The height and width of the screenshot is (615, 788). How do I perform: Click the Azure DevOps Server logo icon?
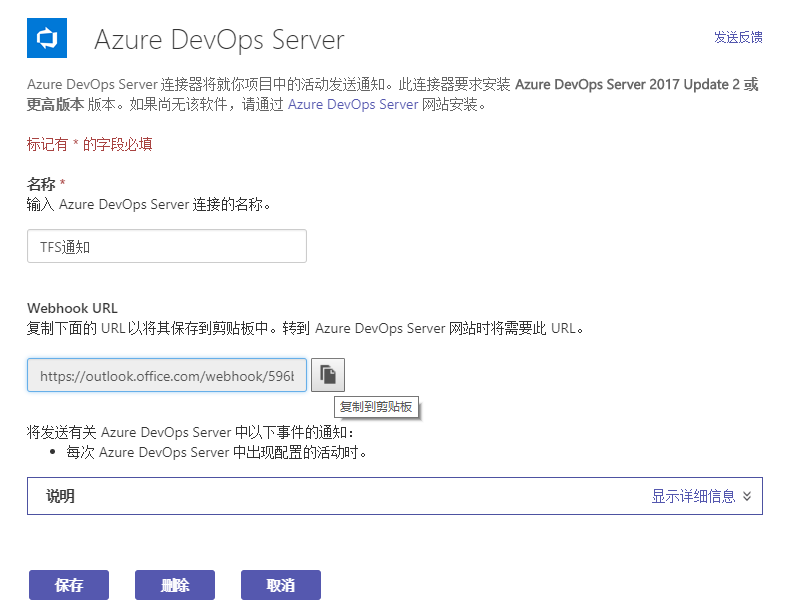pos(47,38)
